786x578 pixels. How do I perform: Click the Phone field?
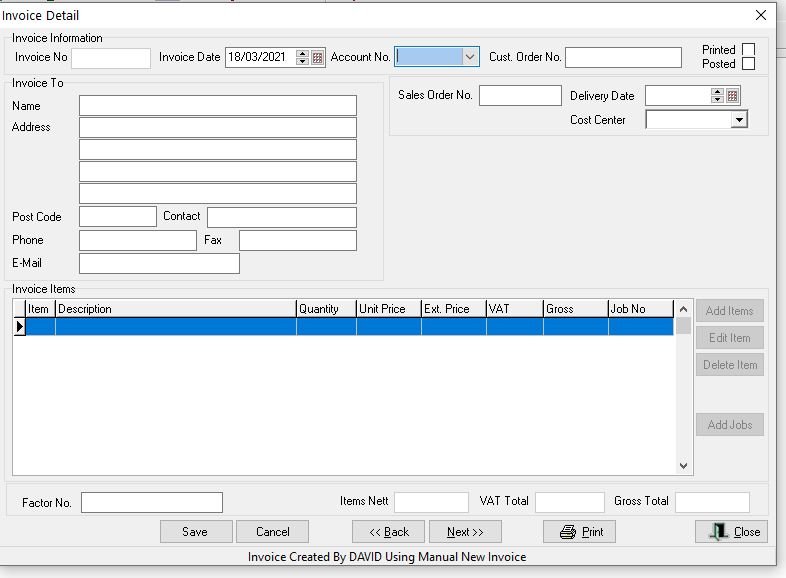pyautogui.click(x=138, y=240)
